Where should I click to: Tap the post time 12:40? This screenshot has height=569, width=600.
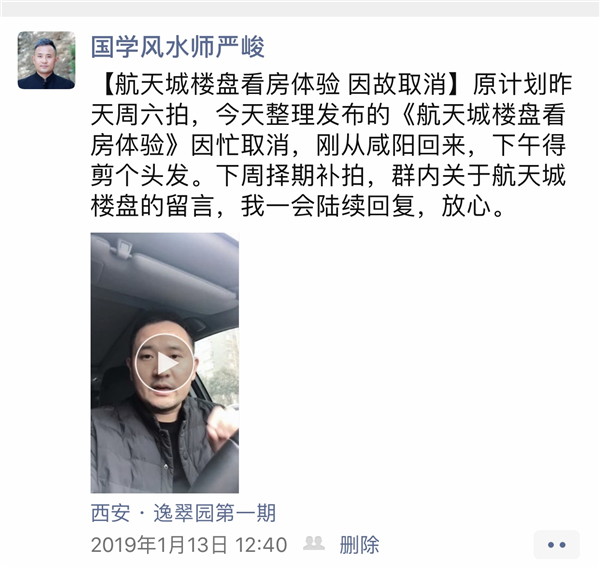coord(261,545)
